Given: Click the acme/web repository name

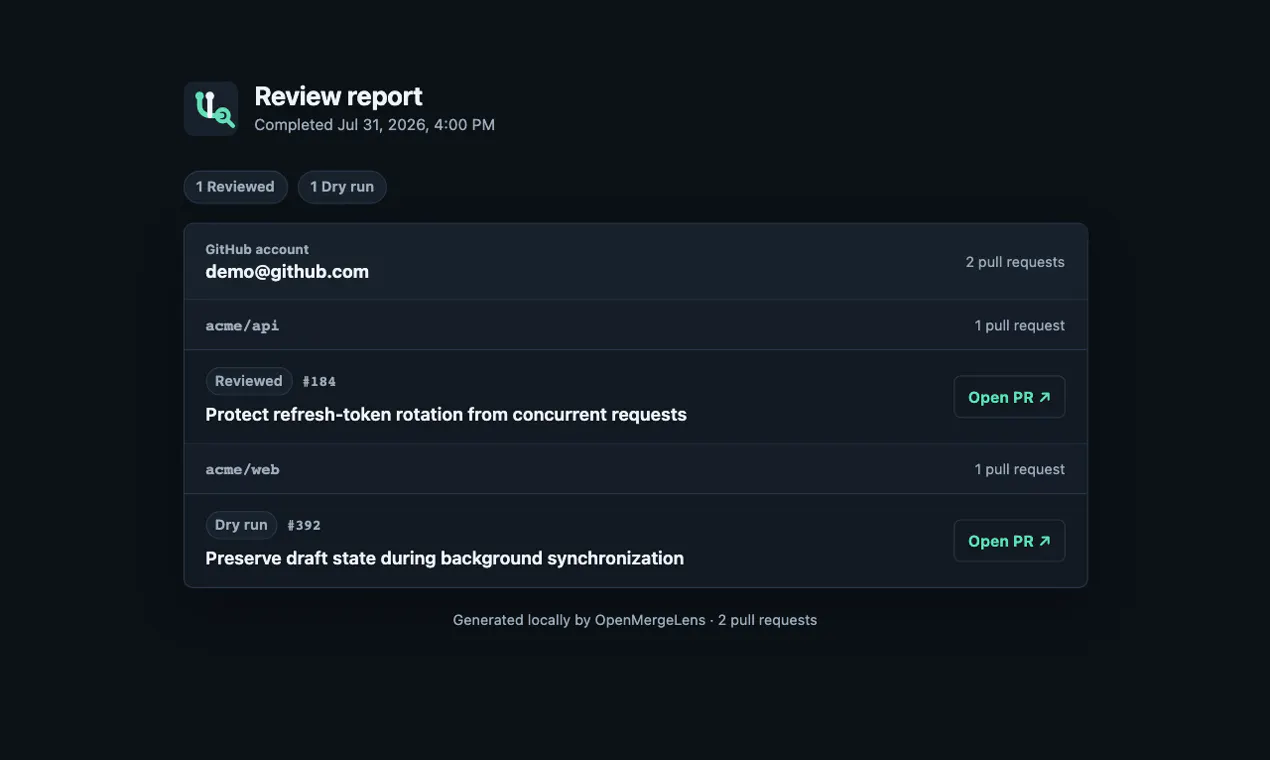Looking at the screenshot, I should [x=242, y=470].
